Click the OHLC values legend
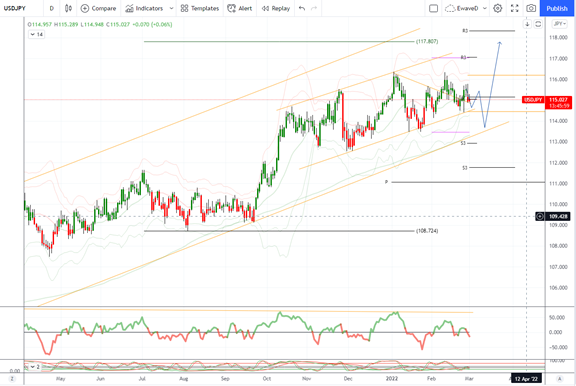 [100, 24]
